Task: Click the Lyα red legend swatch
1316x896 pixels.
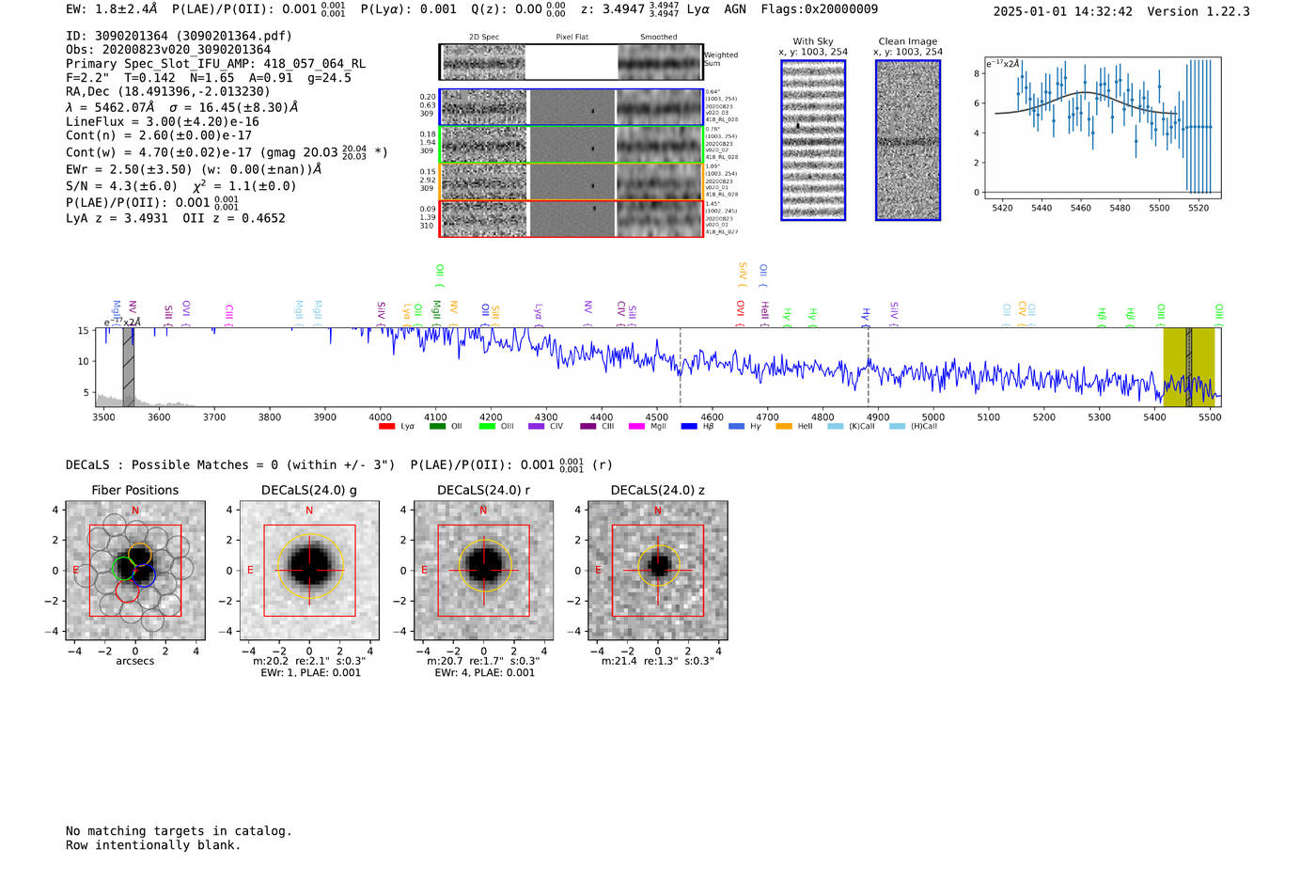Action: click(x=386, y=427)
